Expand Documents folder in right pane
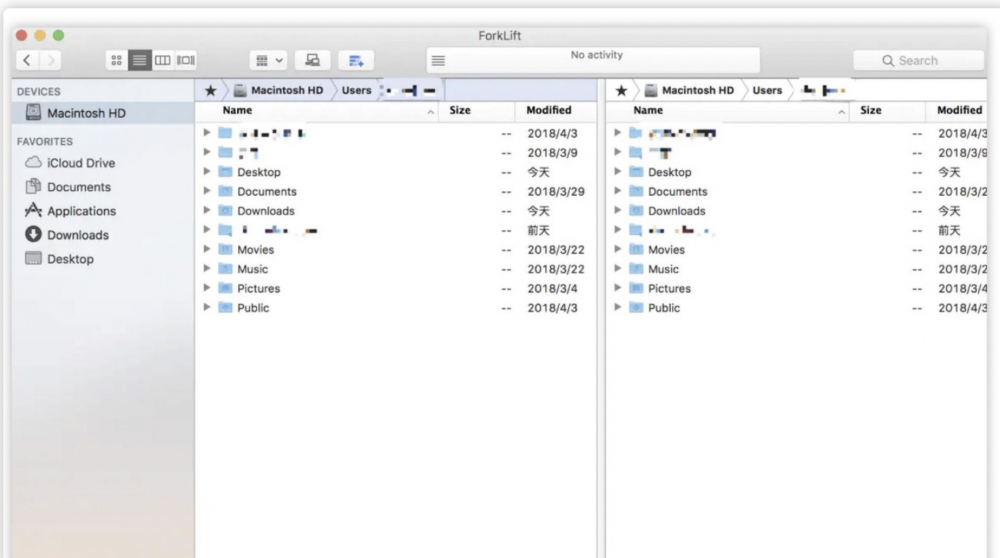 [617, 191]
